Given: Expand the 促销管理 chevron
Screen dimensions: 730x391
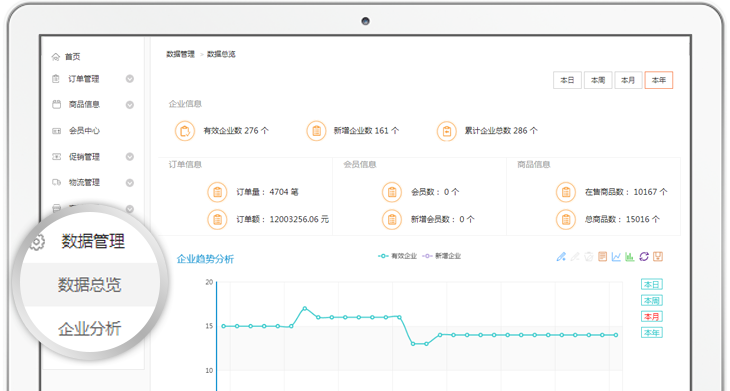Looking at the screenshot, I should click(130, 157).
